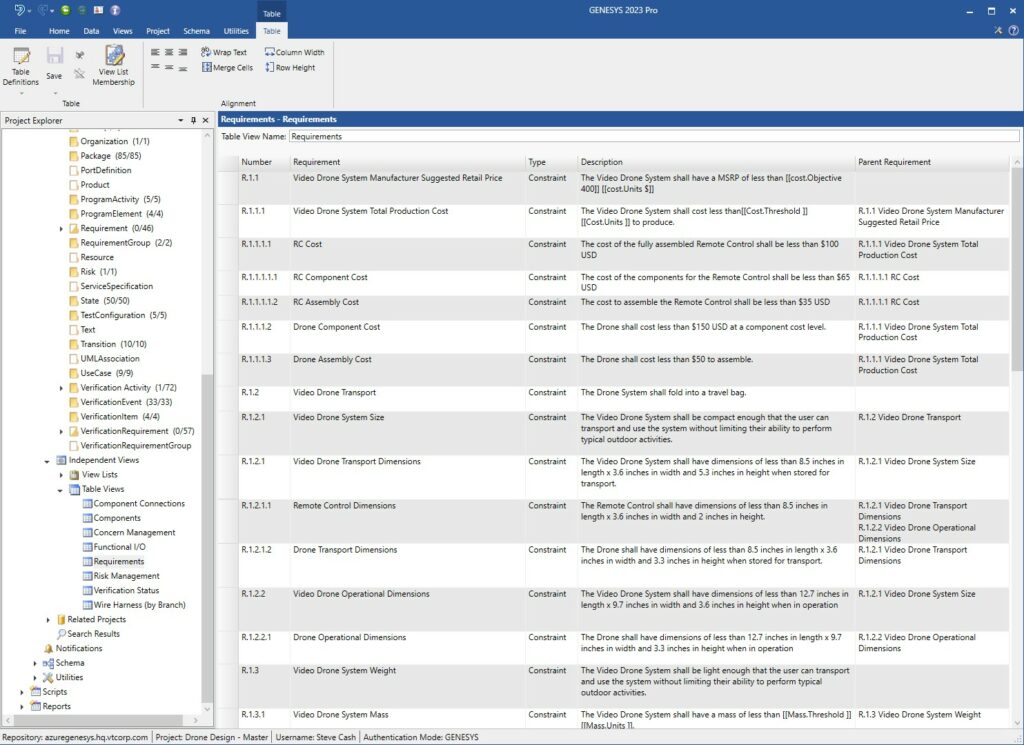Click the help icon at top right
Image resolution: width=1024 pixels, height=745 pixels.
(x=1013, y=31)
